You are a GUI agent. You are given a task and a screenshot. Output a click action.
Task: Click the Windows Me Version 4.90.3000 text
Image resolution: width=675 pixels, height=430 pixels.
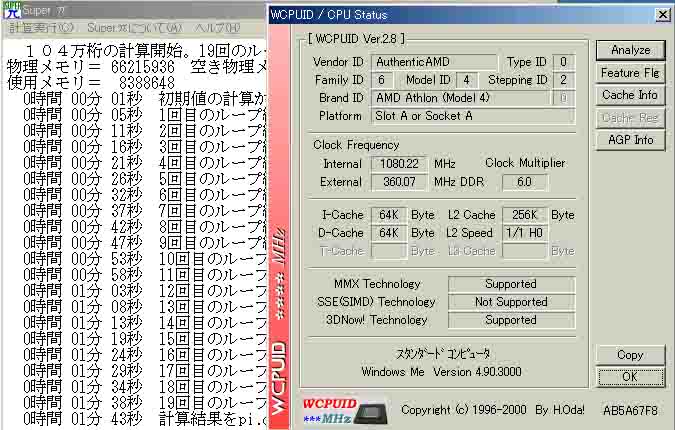(441, 372)
